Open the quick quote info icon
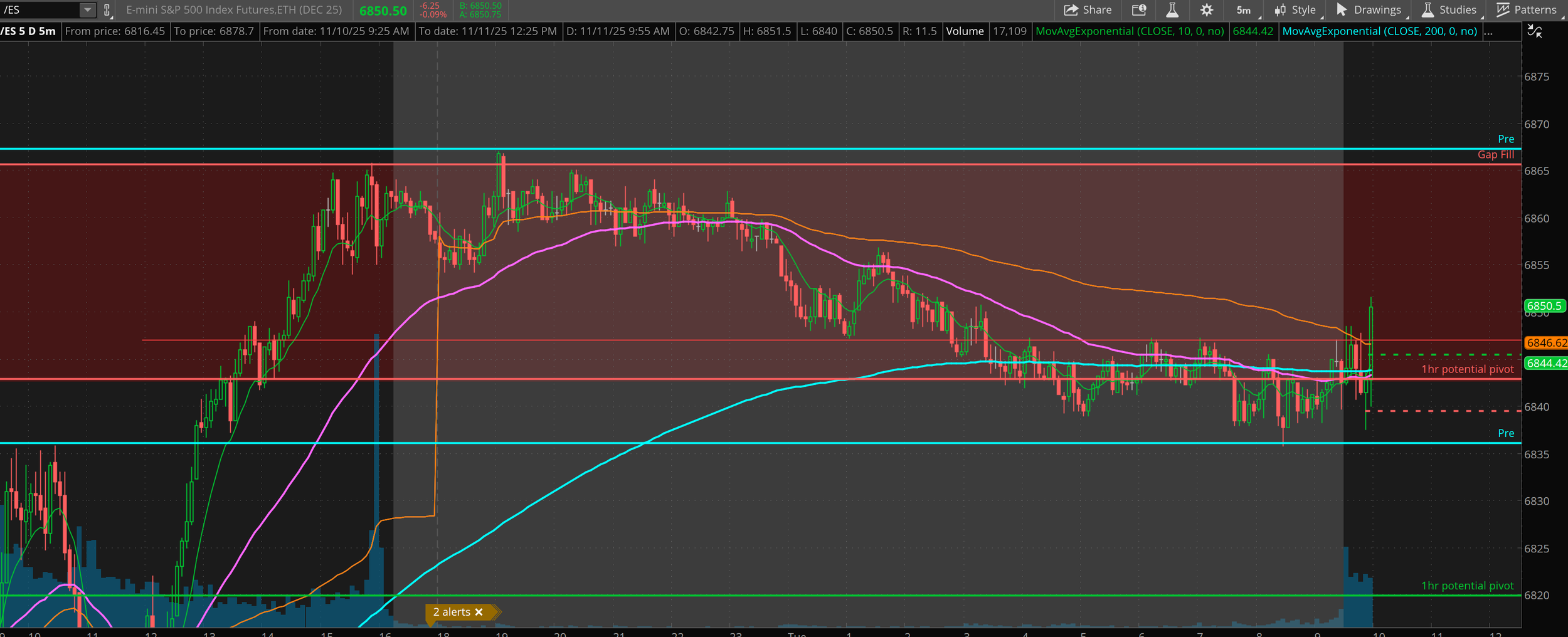This screenshot has height=637, width=1568. (1139, 9)
